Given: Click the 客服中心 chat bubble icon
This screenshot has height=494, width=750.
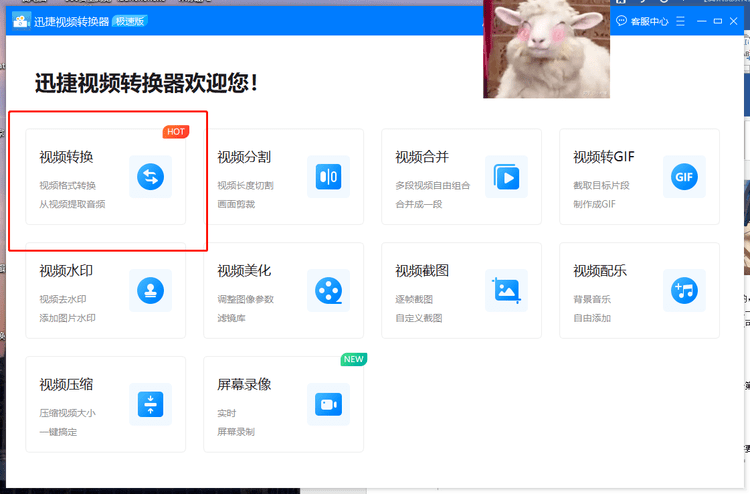Looking at the screenshot, I should coord(621,21).
